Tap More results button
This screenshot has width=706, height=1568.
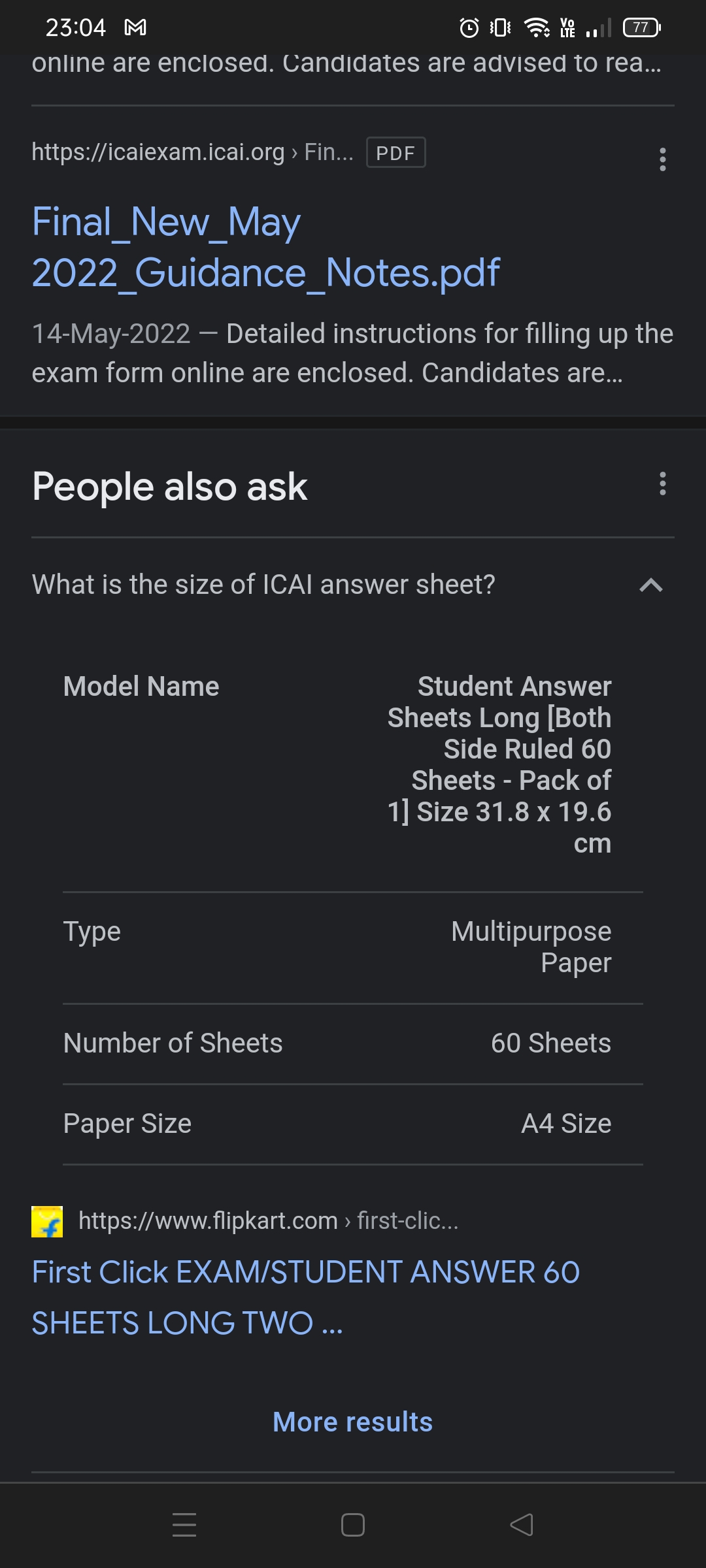click(x=353, y=1422)
